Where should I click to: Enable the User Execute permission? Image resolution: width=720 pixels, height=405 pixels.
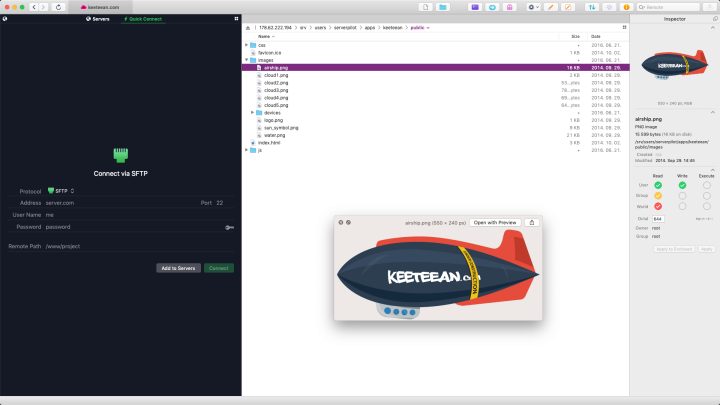click(x=707, y=186)
